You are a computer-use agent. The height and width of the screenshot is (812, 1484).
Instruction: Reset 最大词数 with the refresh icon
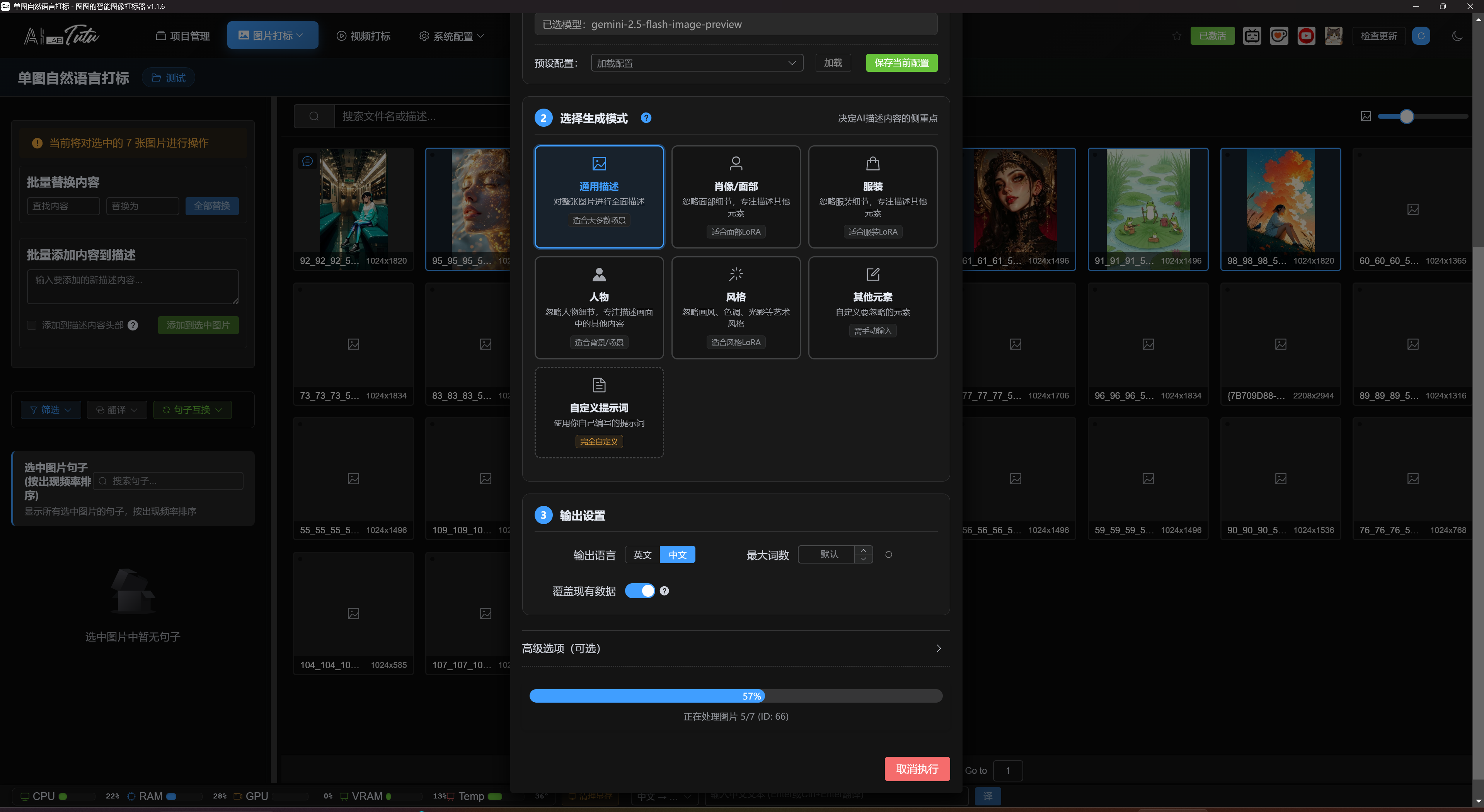point(888,555)
